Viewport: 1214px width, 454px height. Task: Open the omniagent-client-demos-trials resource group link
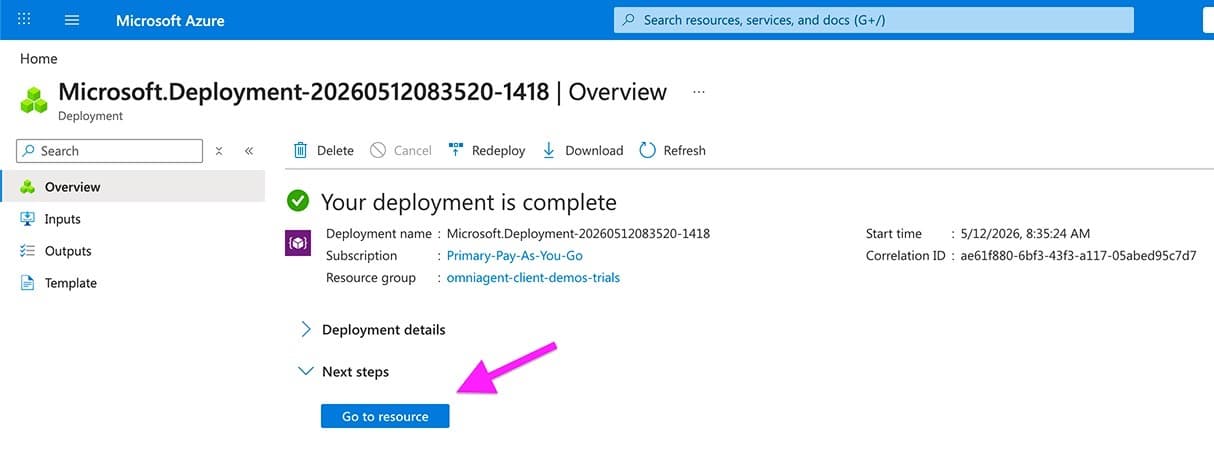tap(533, 277)
